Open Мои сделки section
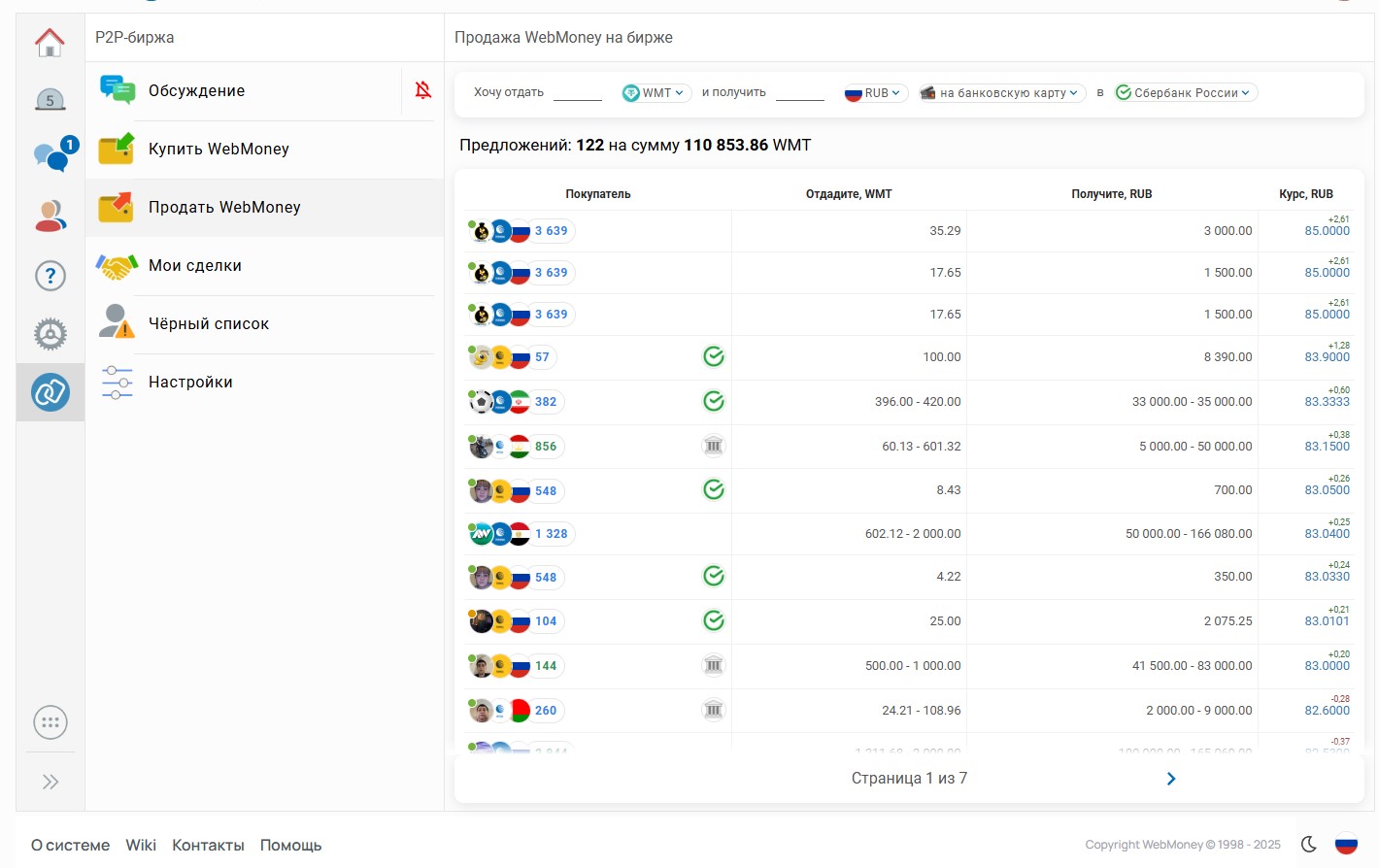The width and height of the screenshot is (1379, 868). click(265, 266)
